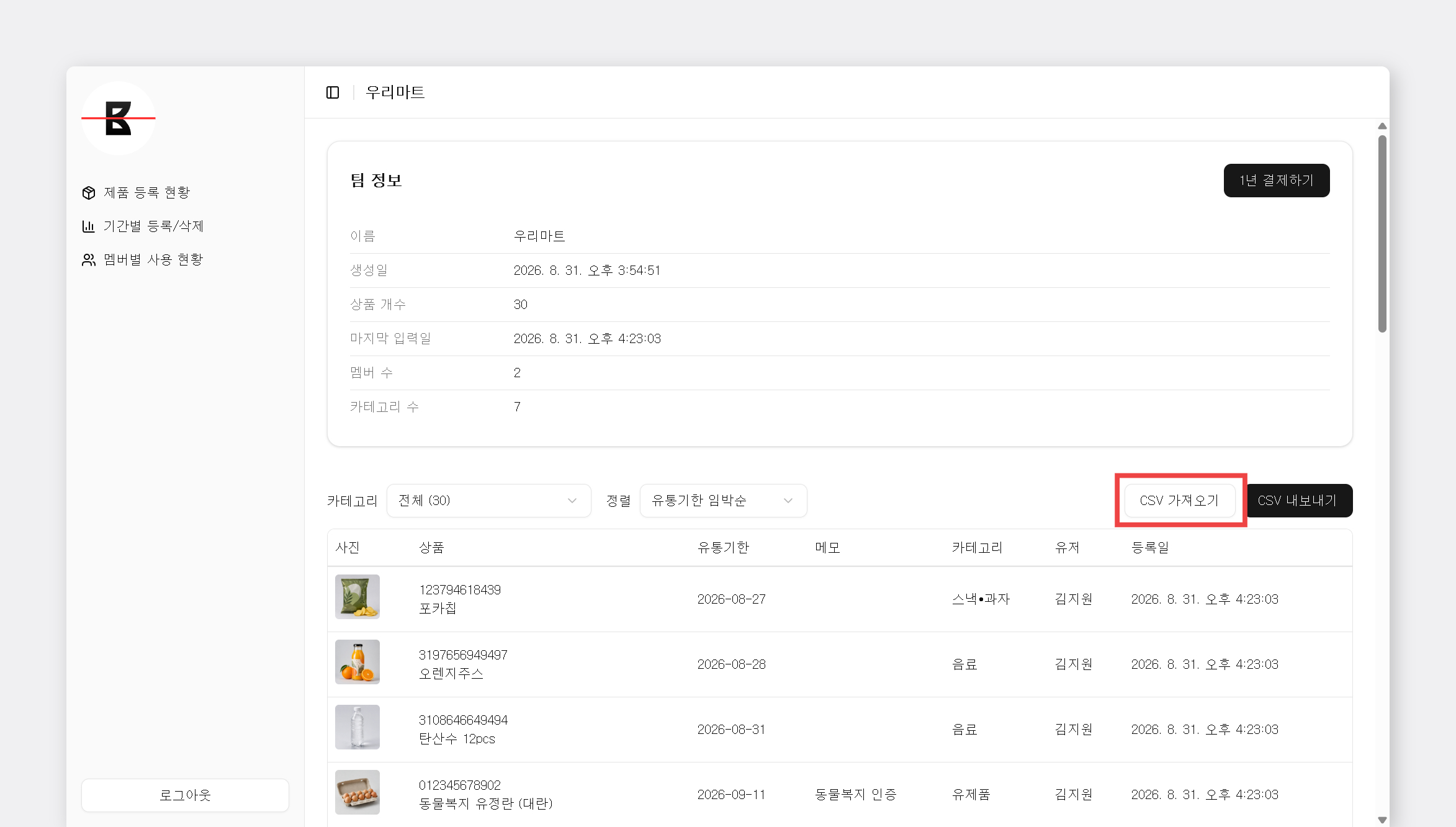The height and width of the screenshot is (827, 1456).
Task: Click the vertical scrollbar thumb
Action: 1382,234
